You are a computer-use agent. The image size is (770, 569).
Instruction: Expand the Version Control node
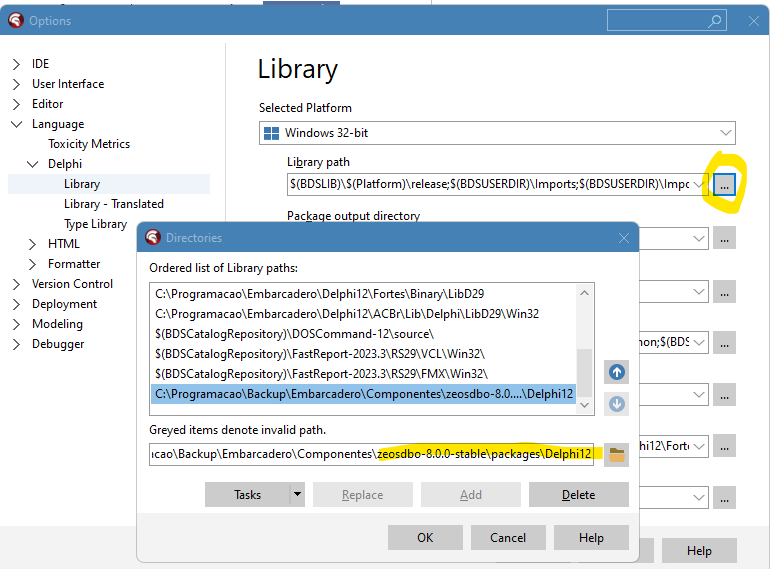pos(16,284)
